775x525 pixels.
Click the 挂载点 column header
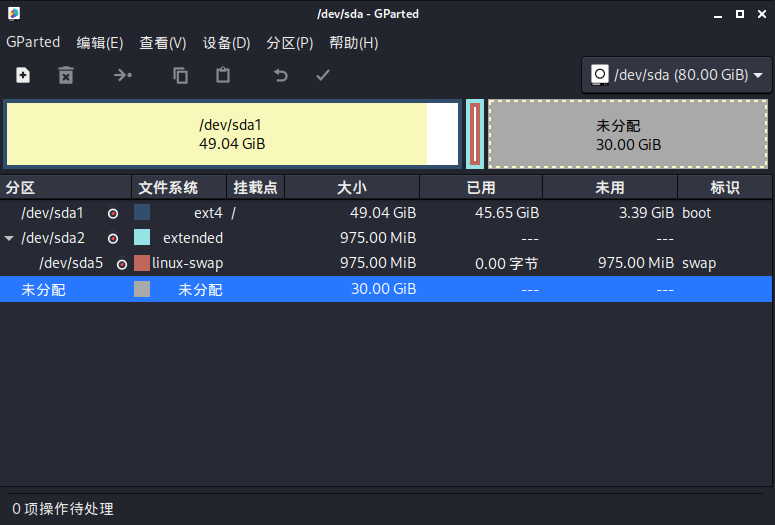(x=256, y=187)
